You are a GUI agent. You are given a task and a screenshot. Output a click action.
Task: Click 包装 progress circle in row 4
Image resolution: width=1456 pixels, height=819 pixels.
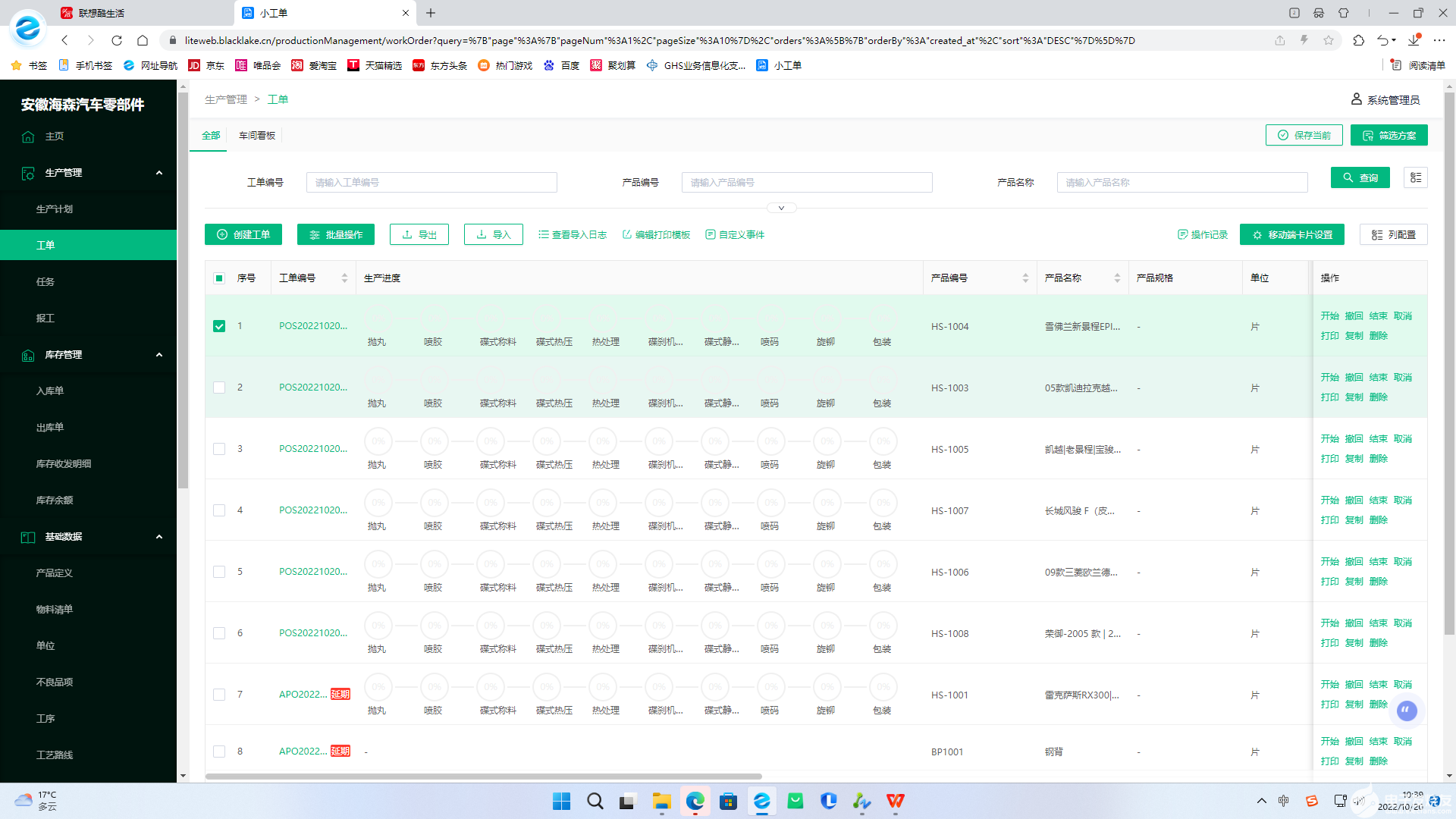point(883,503)
